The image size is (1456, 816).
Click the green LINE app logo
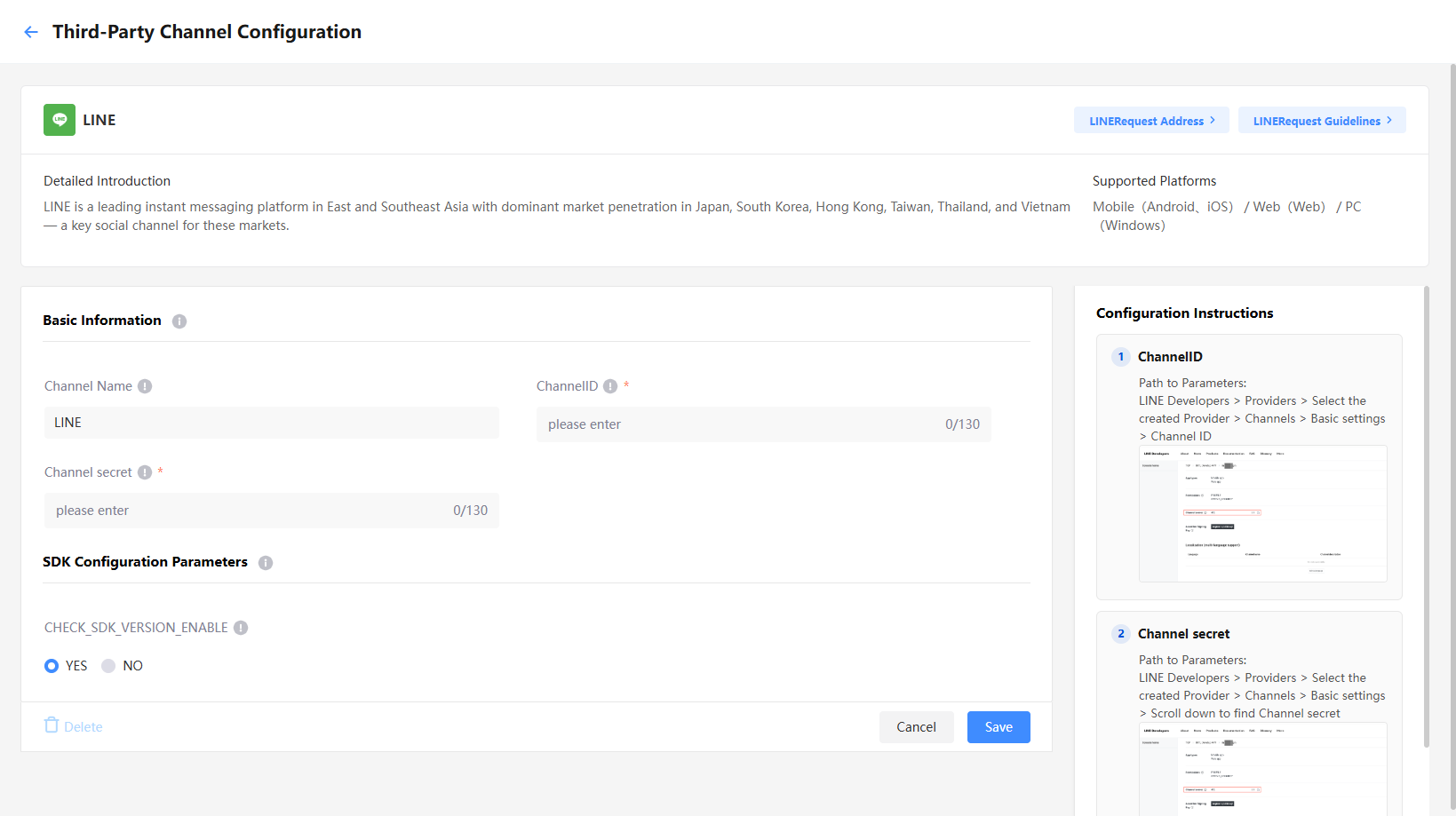60,120
